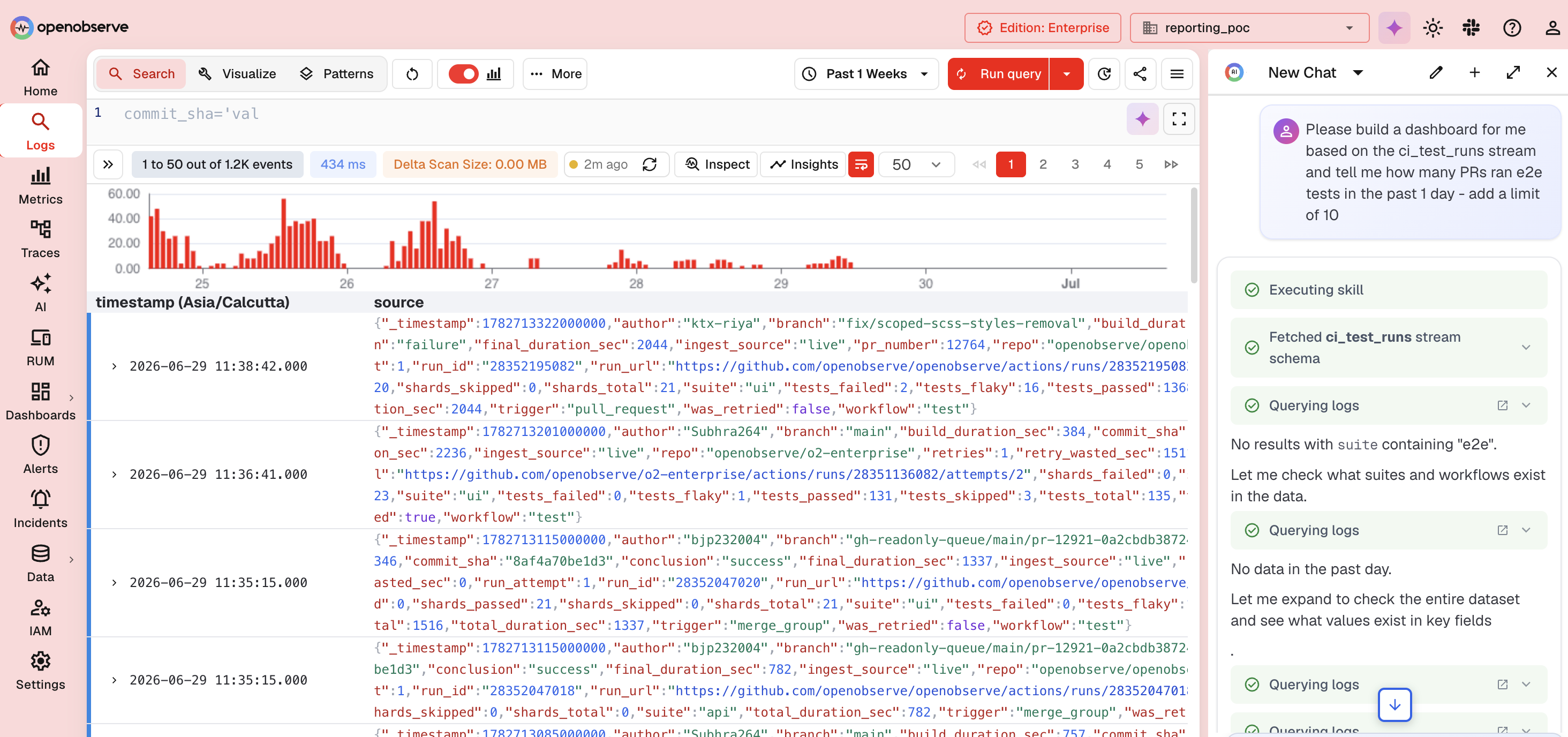Switch to the Search tab
The height and width of the screenshot is (737, 1568).
click(141, 73)
